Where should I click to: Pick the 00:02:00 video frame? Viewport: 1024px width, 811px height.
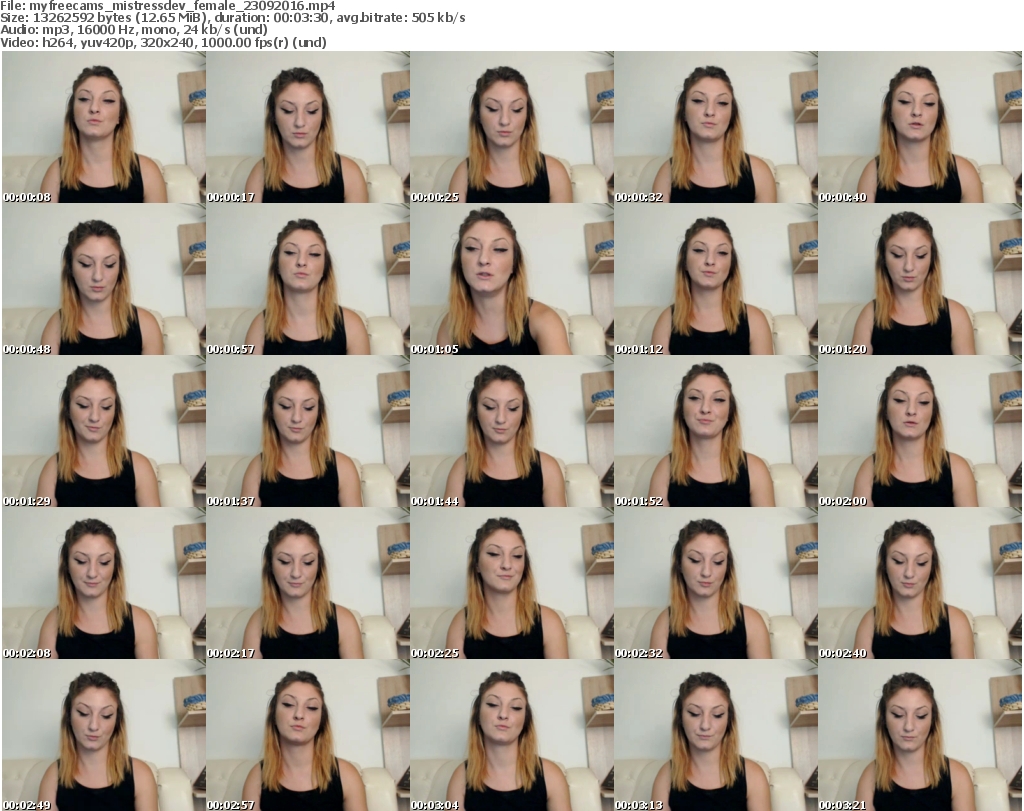pyautogui.click(x=920, y=432)
